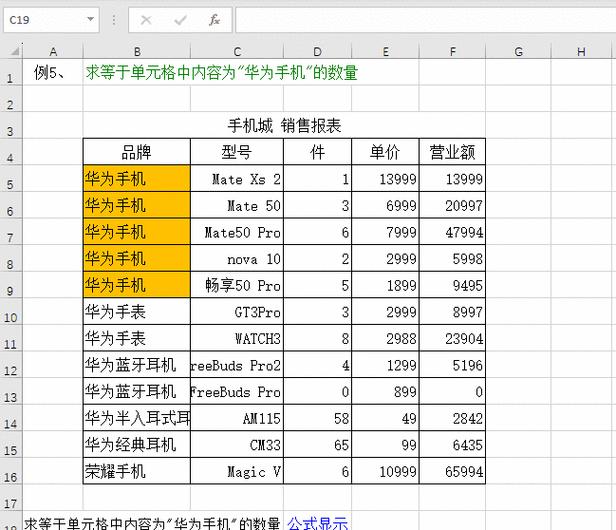The height and width of the screenshot is (530, 616).
Task: Click the Magic V cell
Action: click(x=237, y=471)
